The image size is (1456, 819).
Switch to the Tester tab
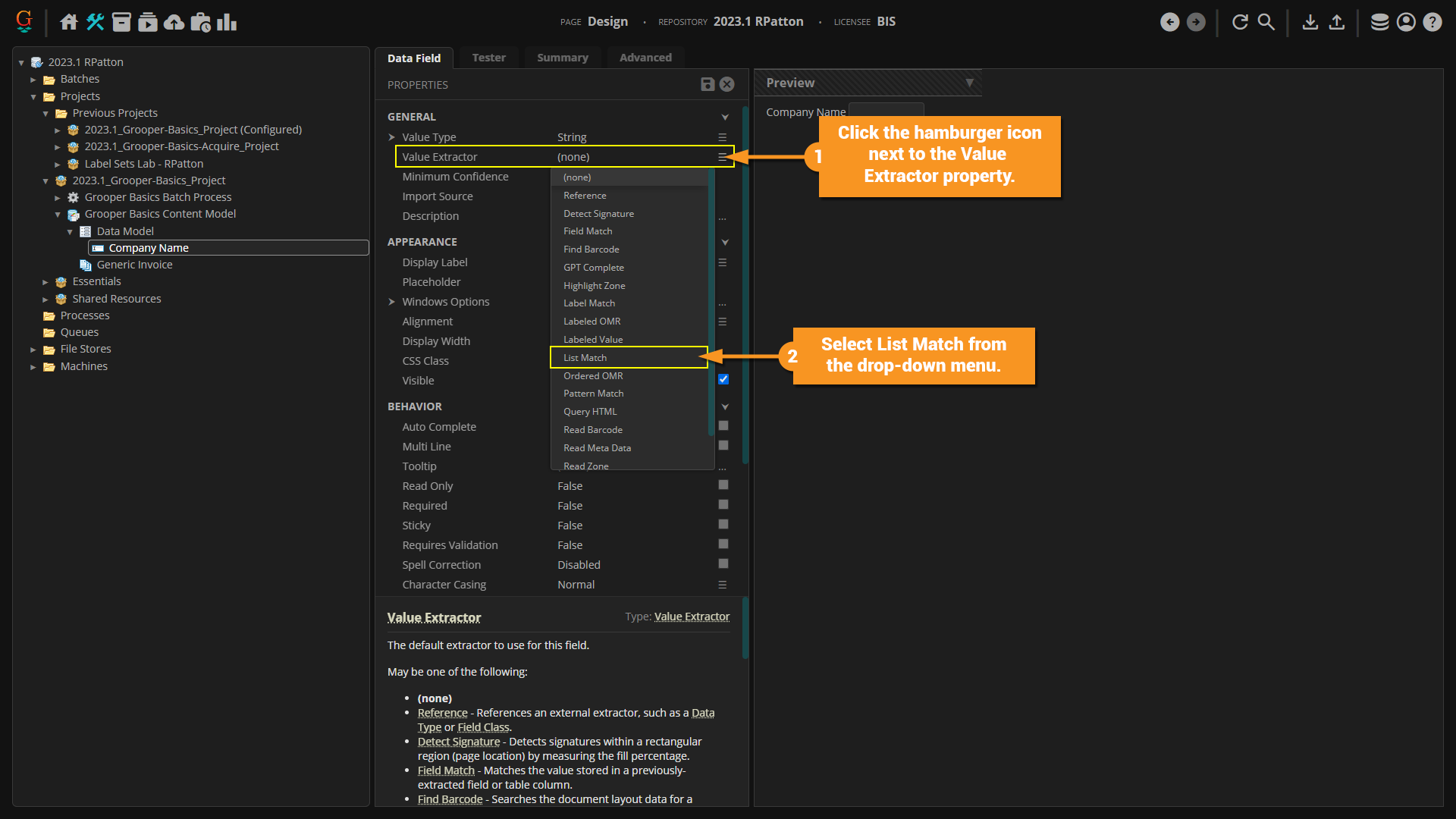[x=488, y=58]
